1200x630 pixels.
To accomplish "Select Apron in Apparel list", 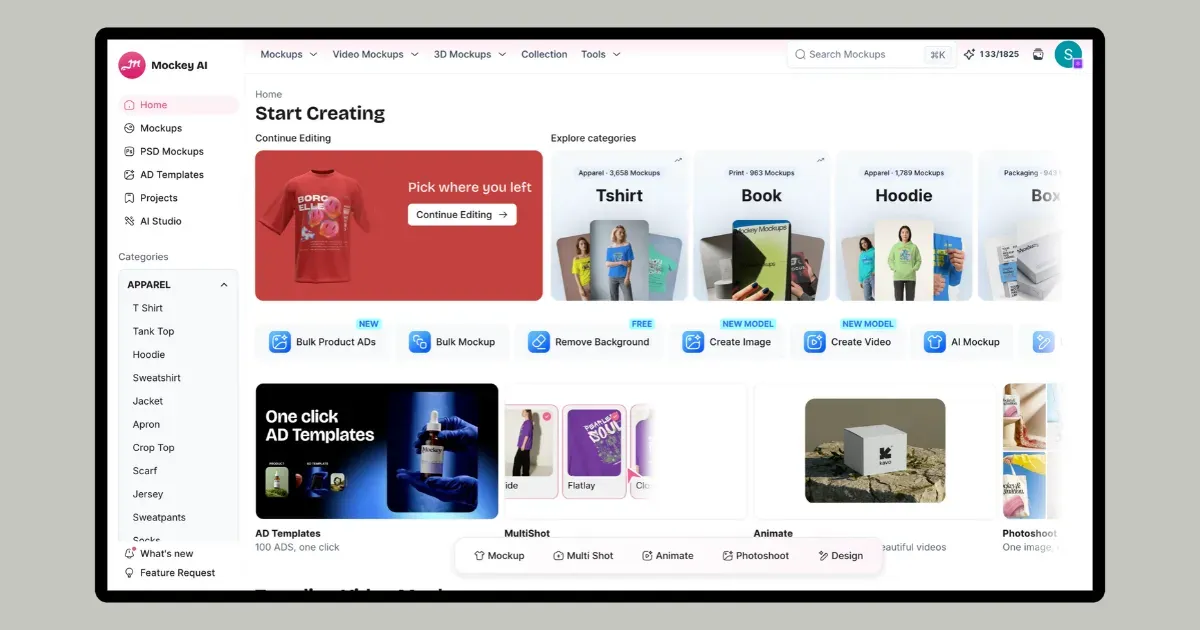I will tap(146, 424).
